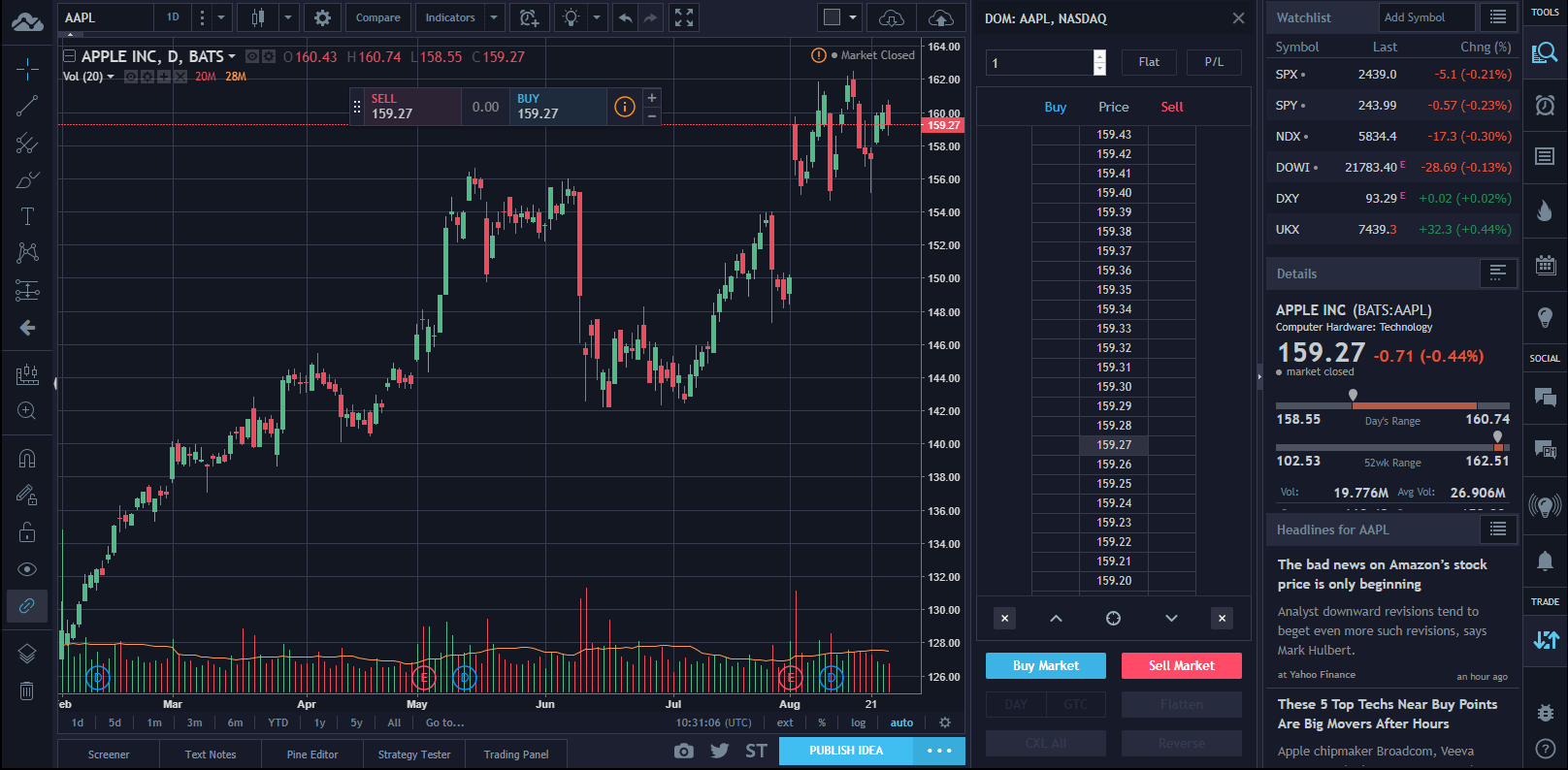
Task: Toggle magnet mode for drawings
Action: [x=27, y=458]
